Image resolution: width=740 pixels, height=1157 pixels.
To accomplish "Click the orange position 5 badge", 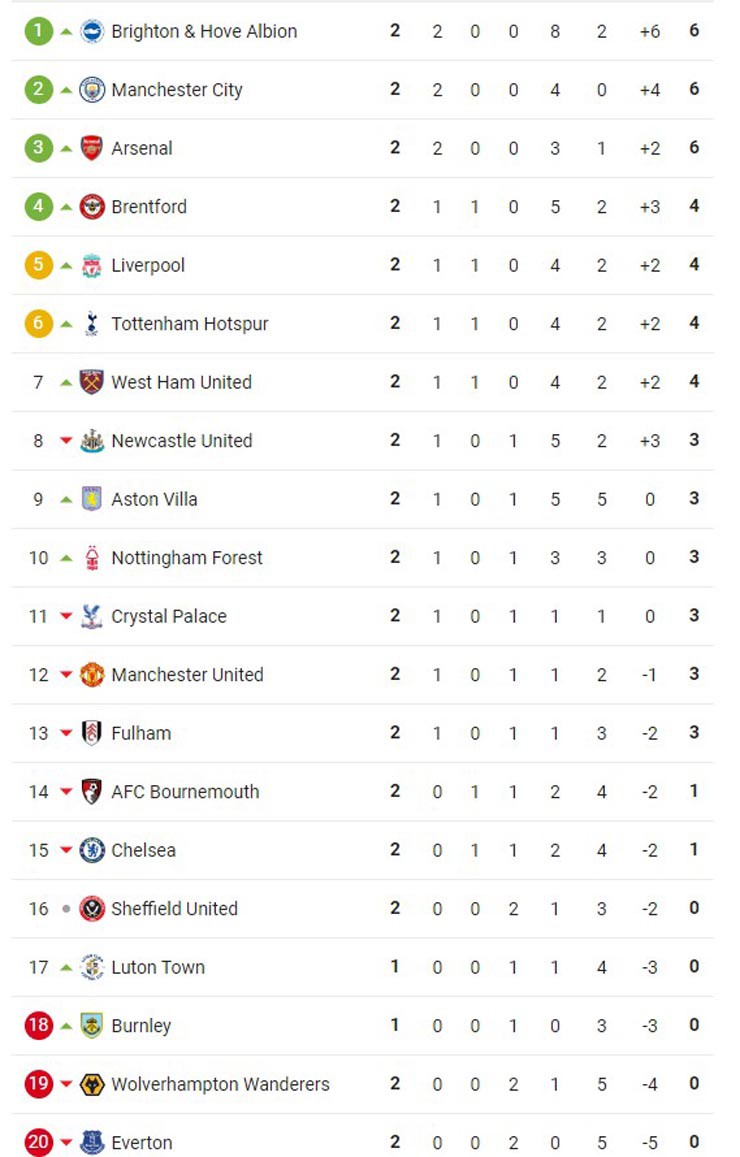I will (x=38, y=265).
